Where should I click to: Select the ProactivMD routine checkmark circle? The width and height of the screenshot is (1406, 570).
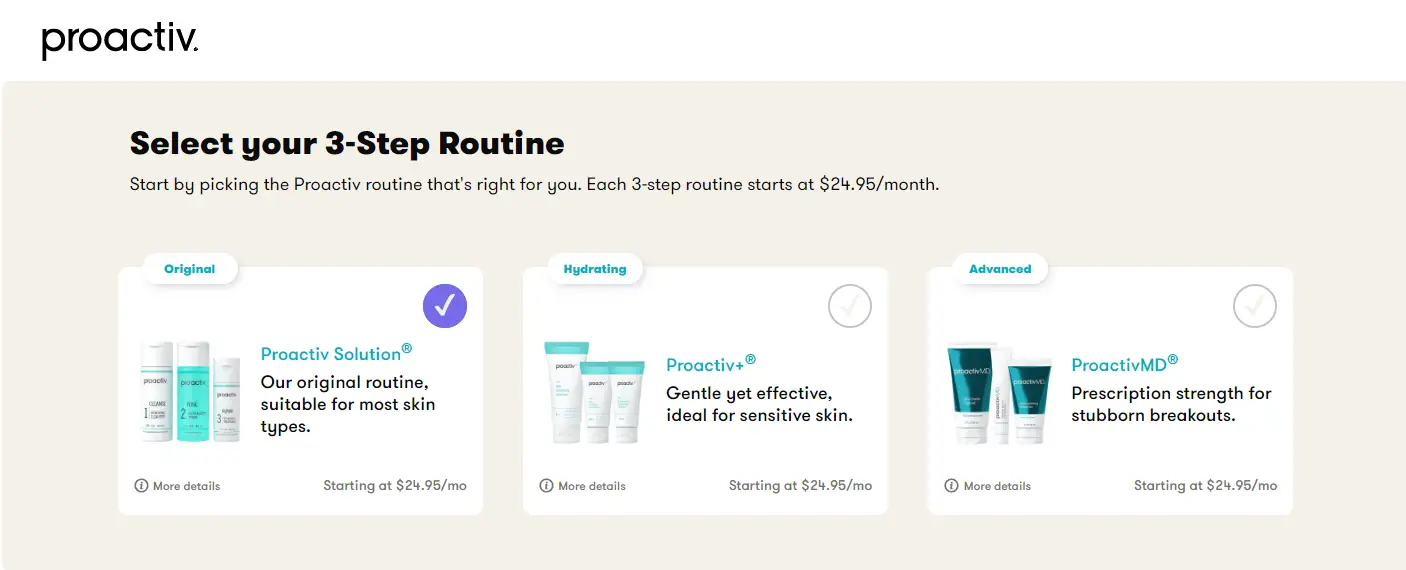pos(1255,306)
